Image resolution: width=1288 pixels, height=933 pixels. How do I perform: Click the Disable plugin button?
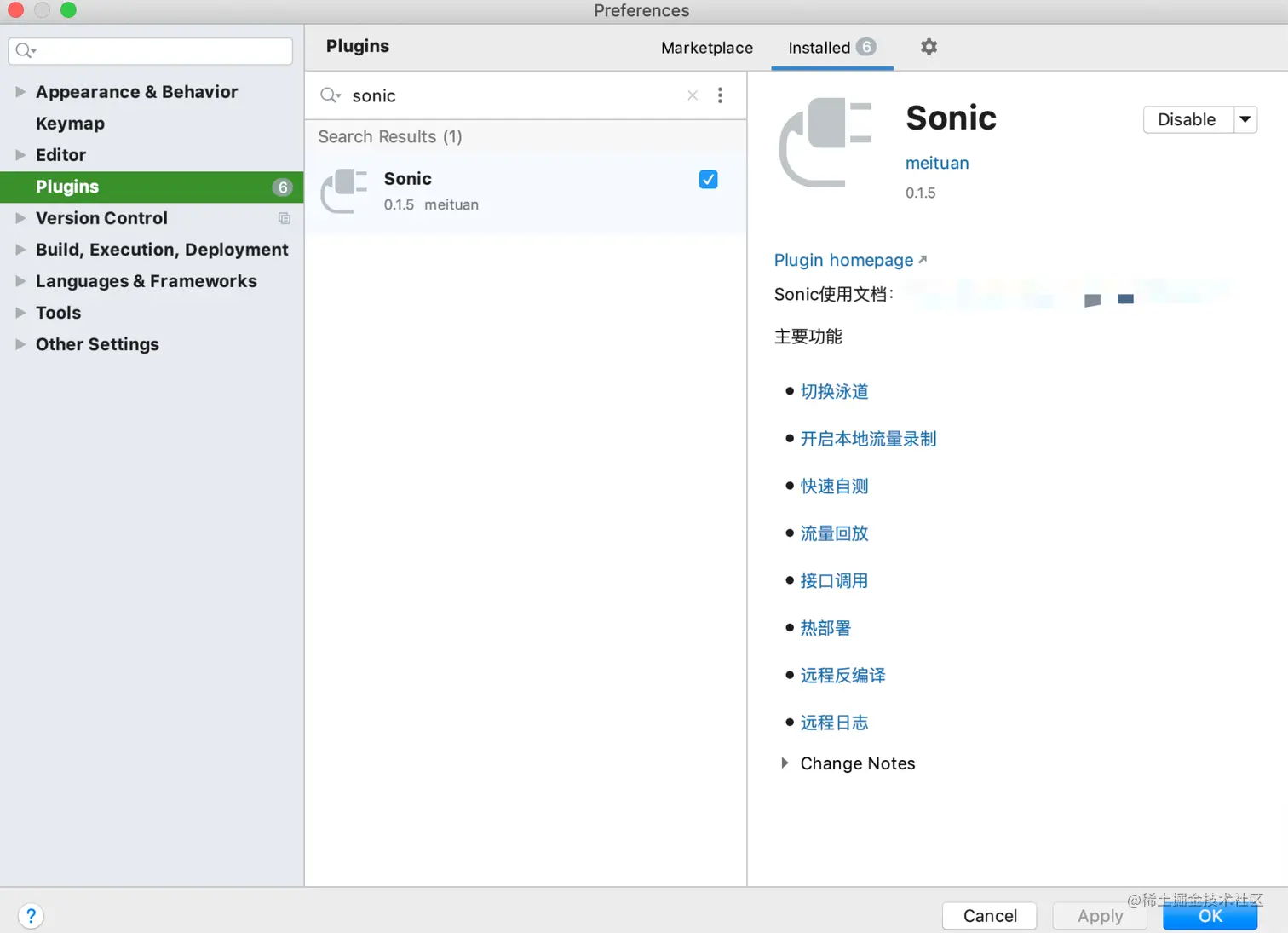[x=1187, y=119]
